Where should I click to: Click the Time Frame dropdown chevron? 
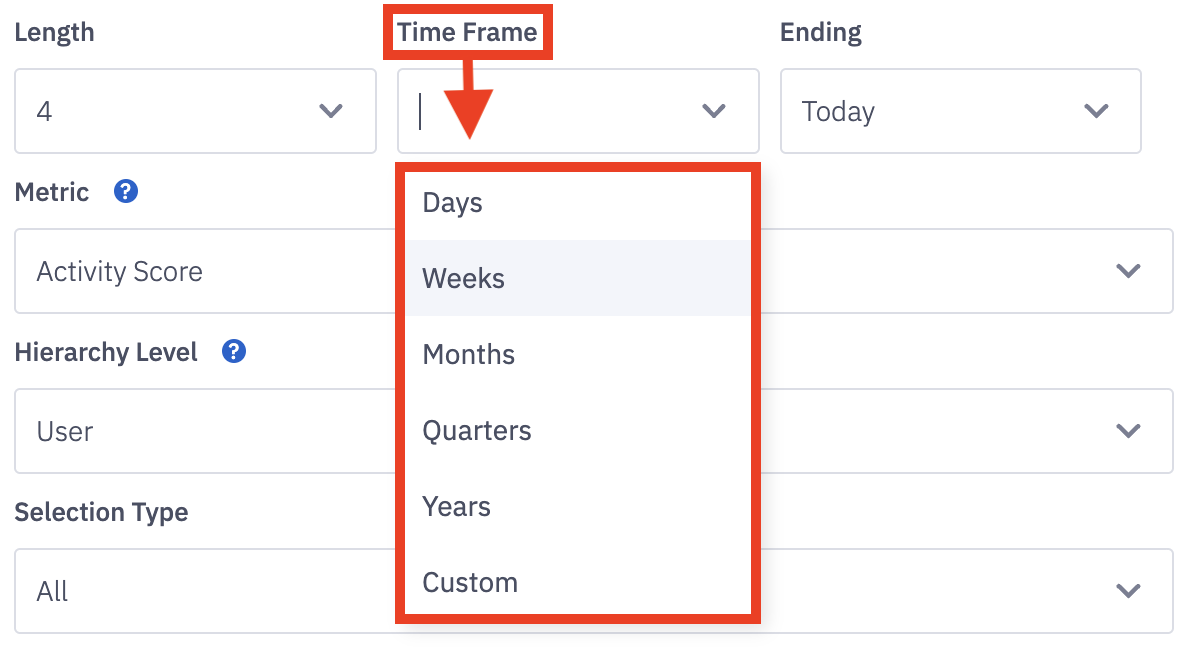(714, 111)
